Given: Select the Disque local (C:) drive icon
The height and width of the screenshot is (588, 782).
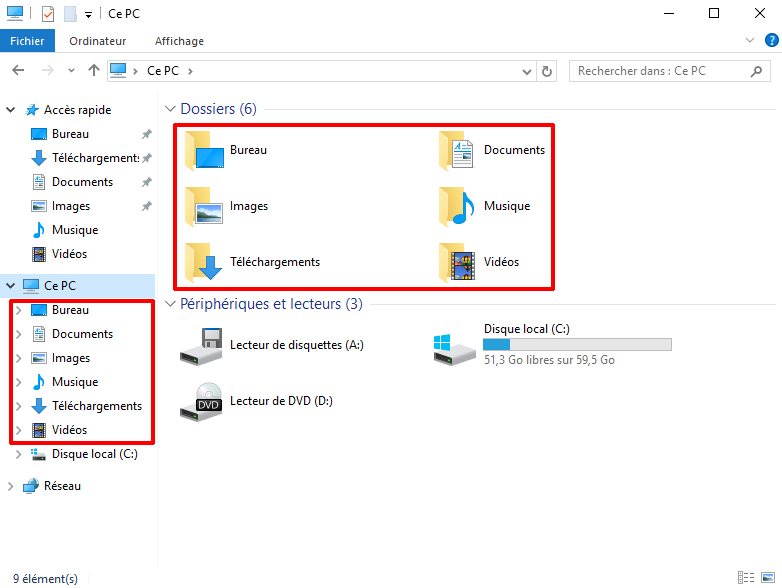Looking at the screenshot, I should tap(454, 349).
